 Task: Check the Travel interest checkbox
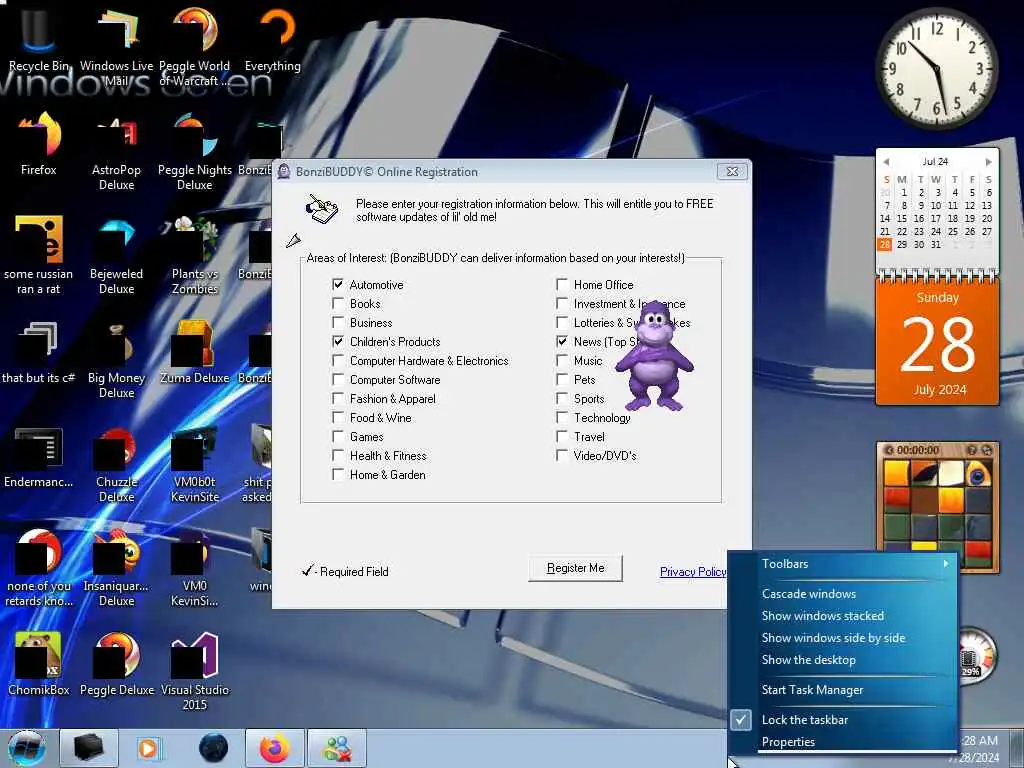click(562, 436)
